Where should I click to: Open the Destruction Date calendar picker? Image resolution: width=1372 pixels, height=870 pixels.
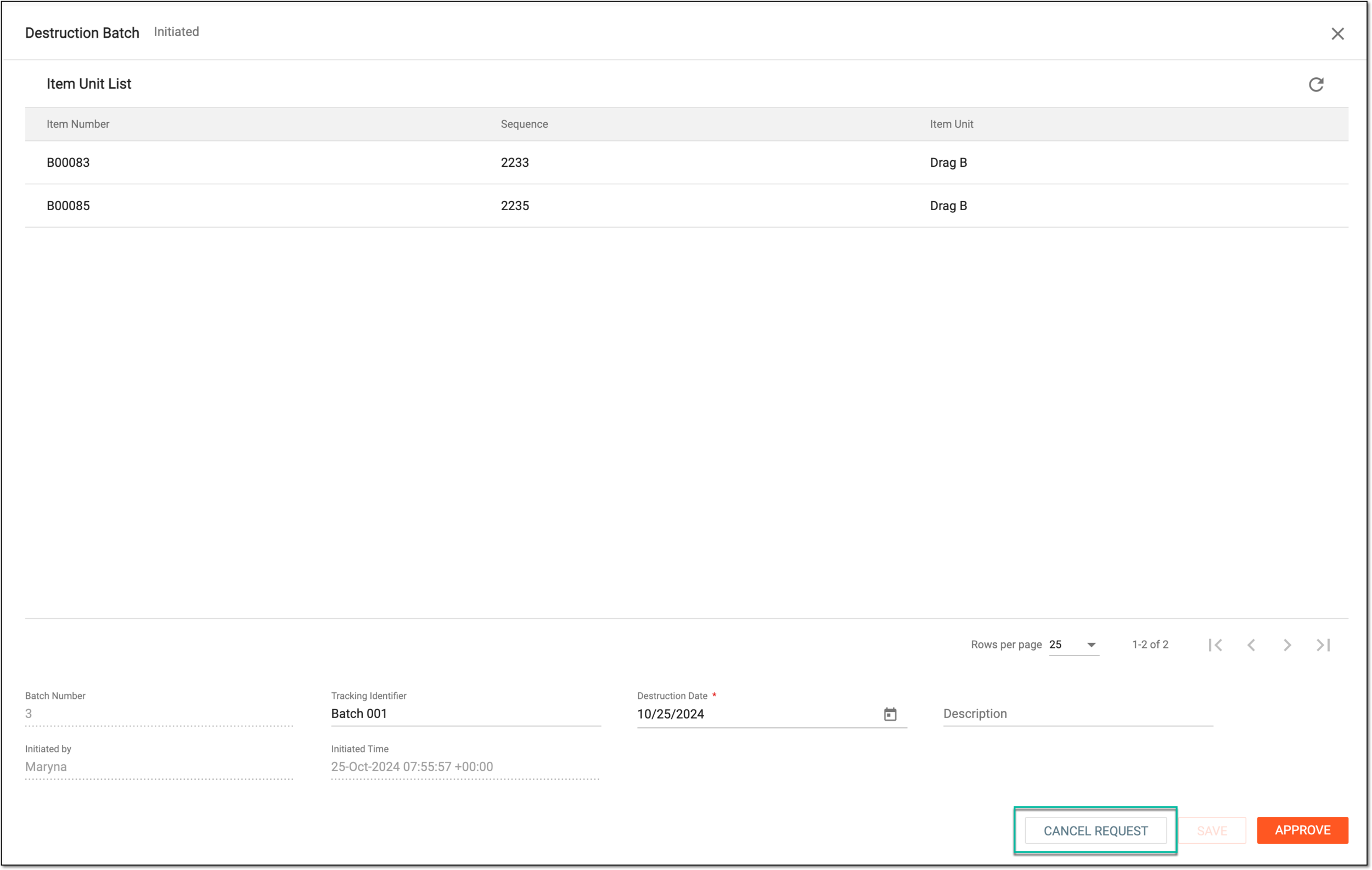click(890, 714)
